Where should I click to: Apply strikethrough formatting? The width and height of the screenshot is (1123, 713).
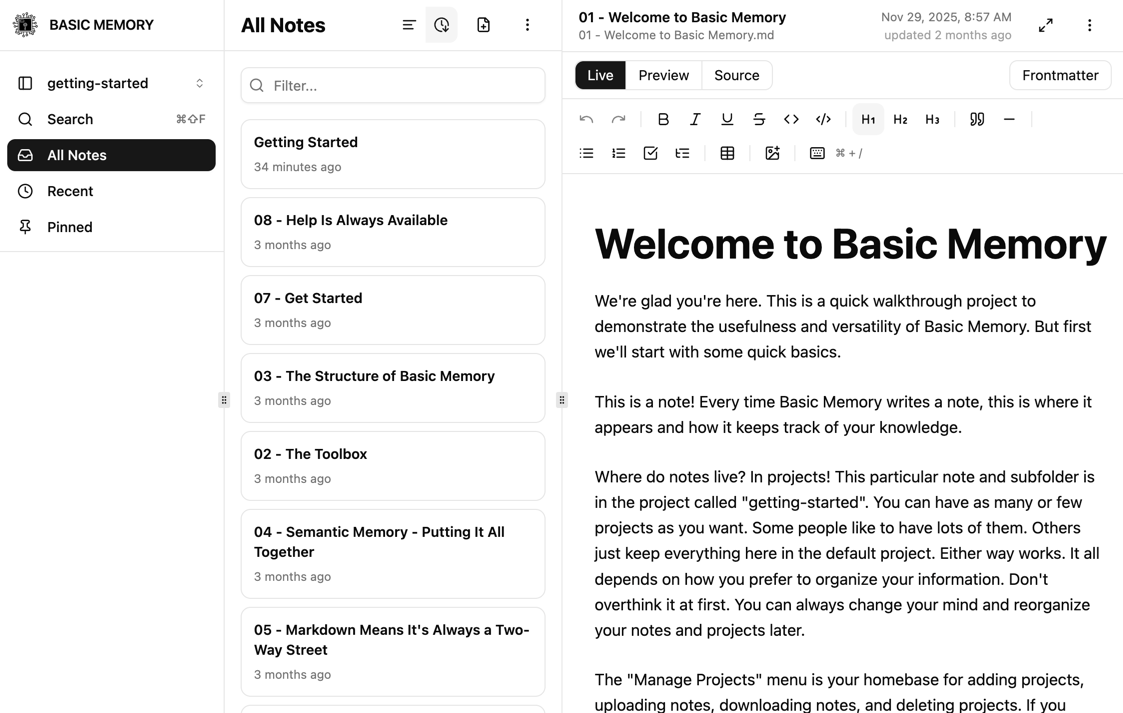[759, 119]
